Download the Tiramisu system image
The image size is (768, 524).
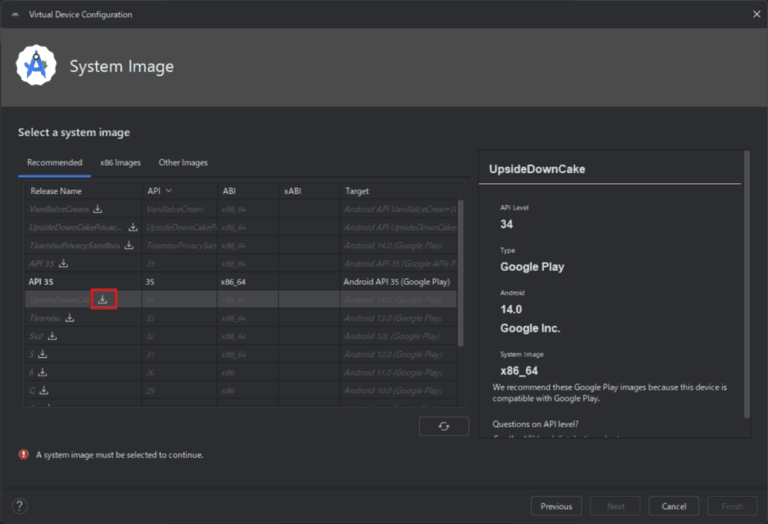70,318
